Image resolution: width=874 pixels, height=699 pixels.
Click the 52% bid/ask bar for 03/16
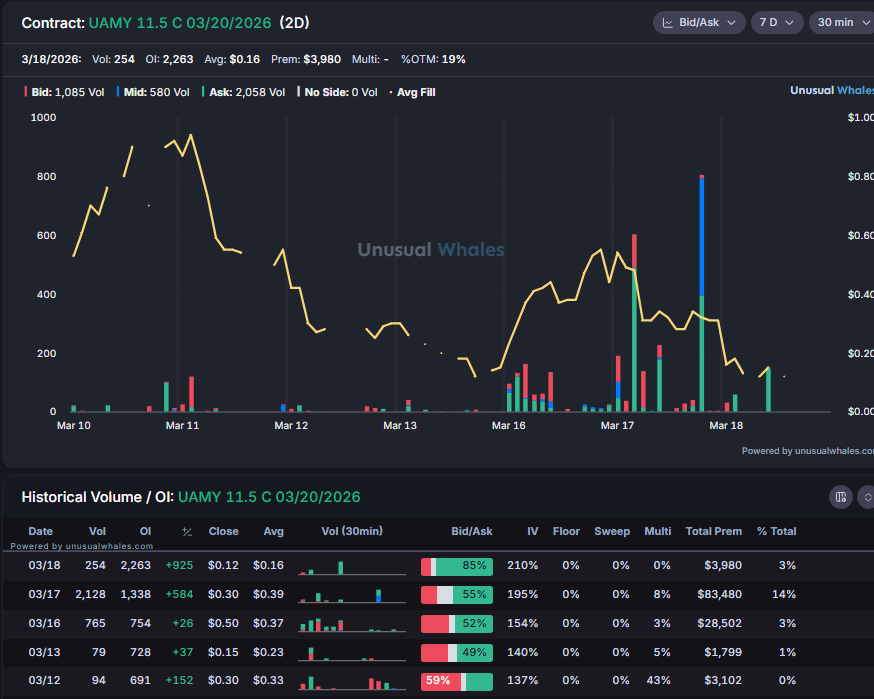457,624
